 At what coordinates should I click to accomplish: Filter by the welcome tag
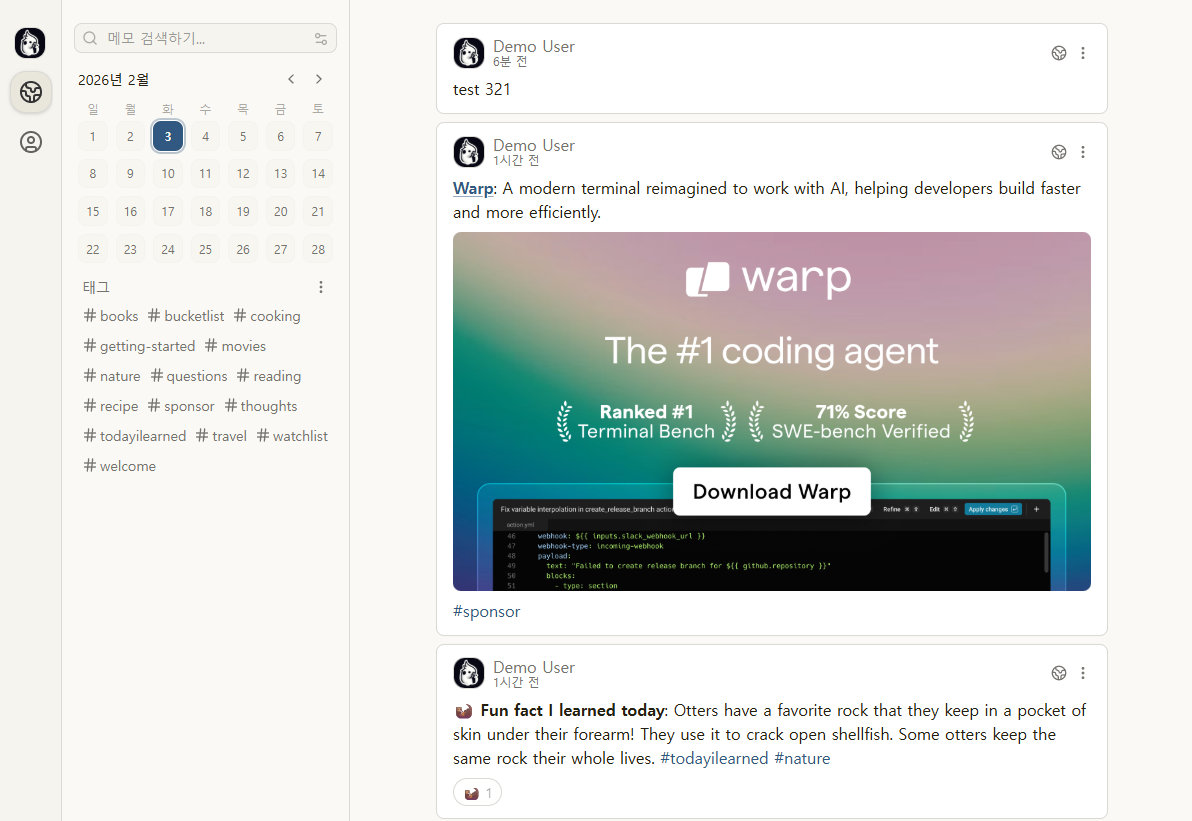click(x=119, y=466)
